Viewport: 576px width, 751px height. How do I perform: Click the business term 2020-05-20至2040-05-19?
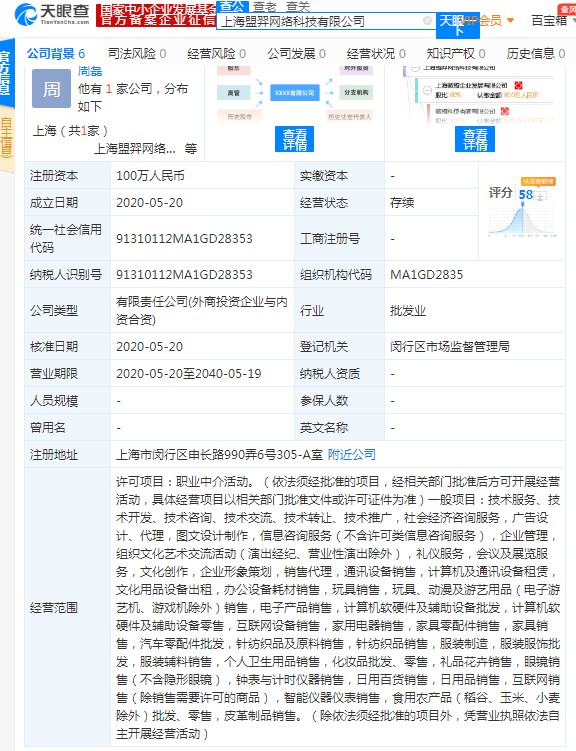[189, 374]
